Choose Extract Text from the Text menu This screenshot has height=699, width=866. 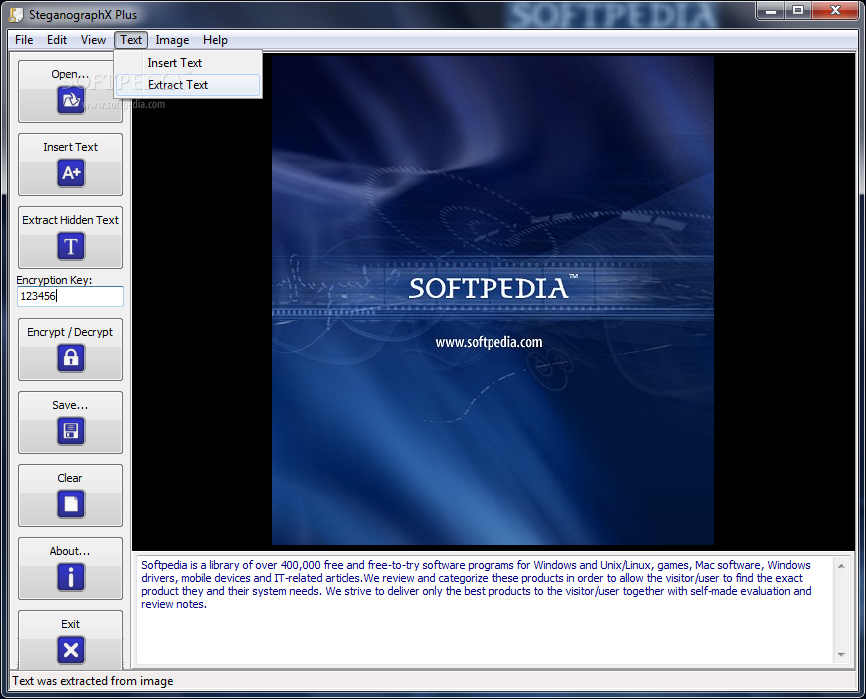(188, 85)
